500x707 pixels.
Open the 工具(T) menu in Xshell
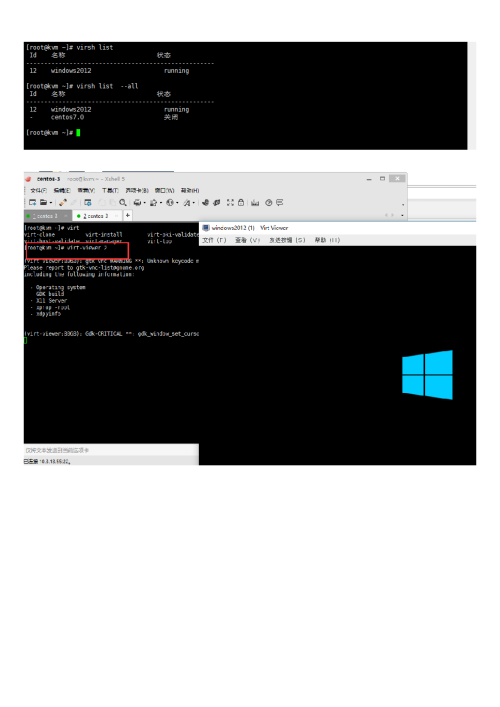[x=110, y=190]
